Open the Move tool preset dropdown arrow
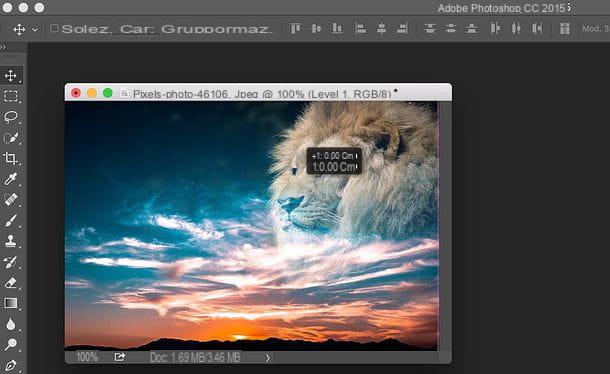Image resolution: width=610 pixels, height=374 pixels. pyautogui.click(x=35, y=29)
